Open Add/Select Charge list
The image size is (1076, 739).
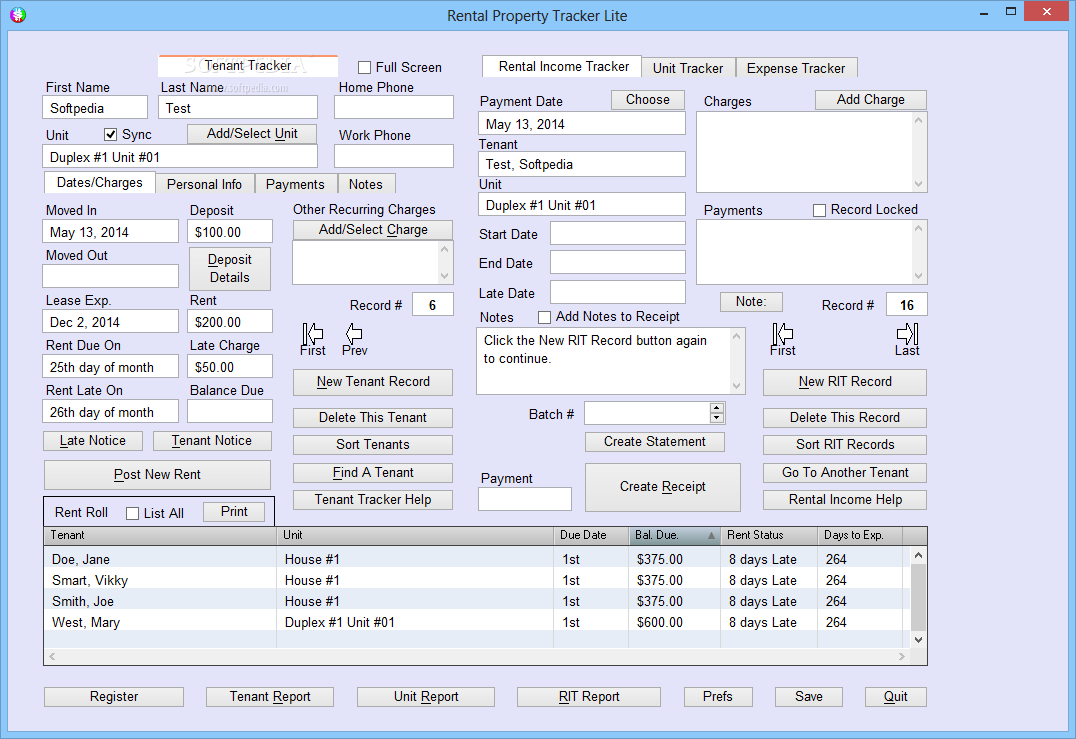[x=373, y=230]
